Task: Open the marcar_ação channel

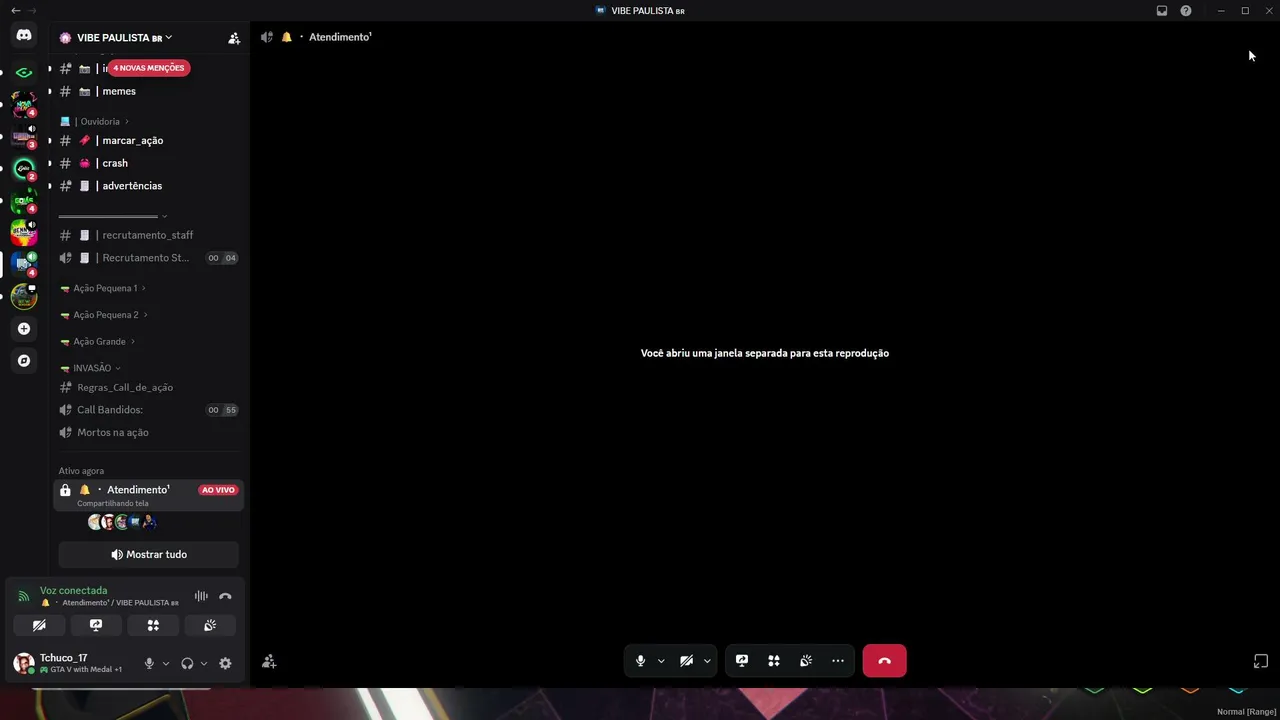Action: tap(148, 141)
